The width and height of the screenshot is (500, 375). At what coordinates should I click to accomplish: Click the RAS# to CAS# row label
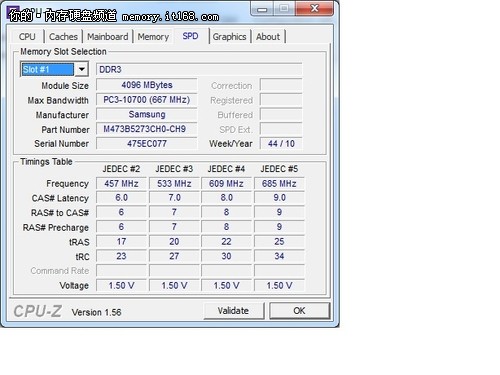click(60, 213)
